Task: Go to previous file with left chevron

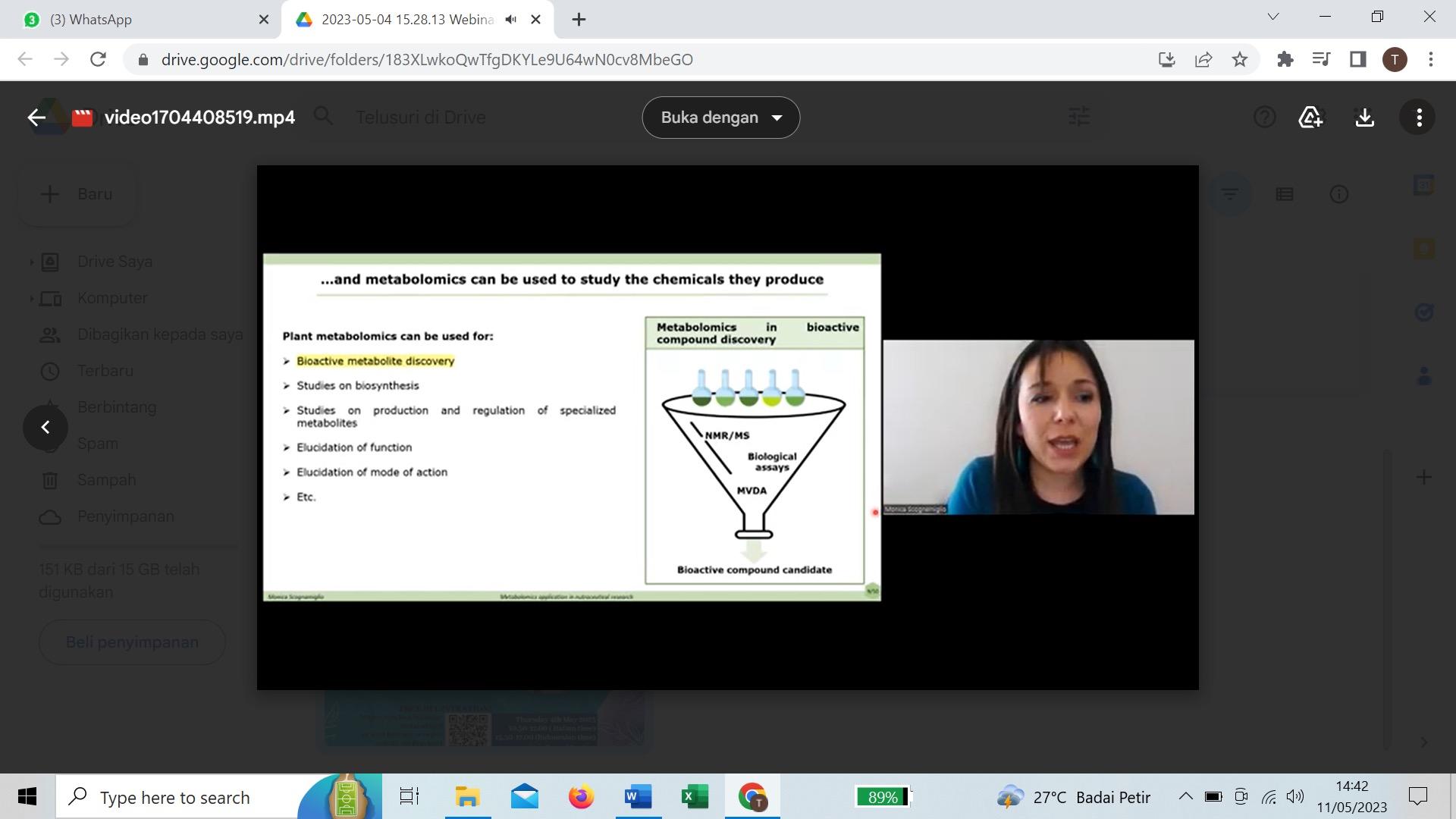Action: point(45,428)
